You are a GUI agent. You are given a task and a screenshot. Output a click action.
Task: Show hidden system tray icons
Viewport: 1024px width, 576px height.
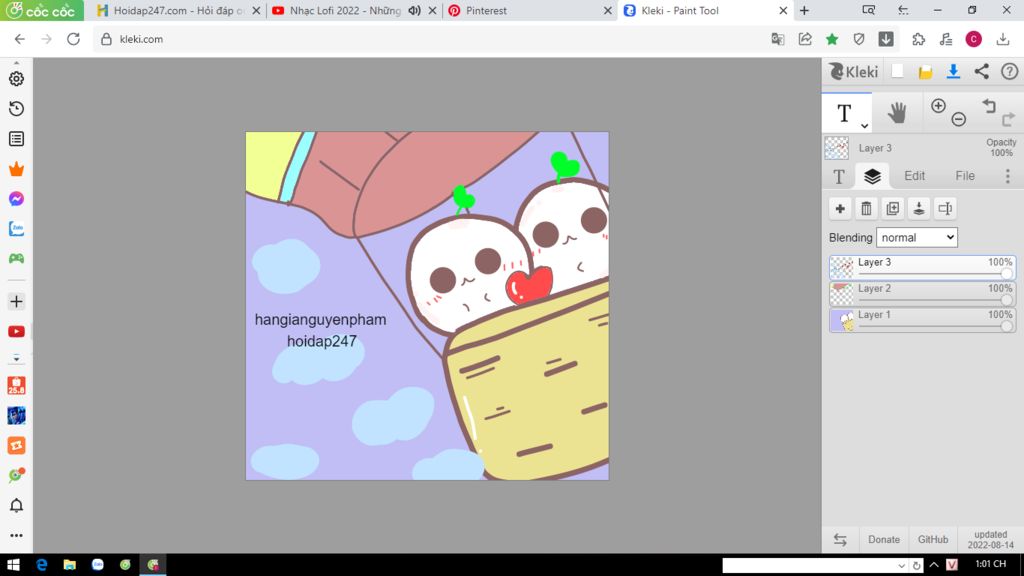point(934,565)
